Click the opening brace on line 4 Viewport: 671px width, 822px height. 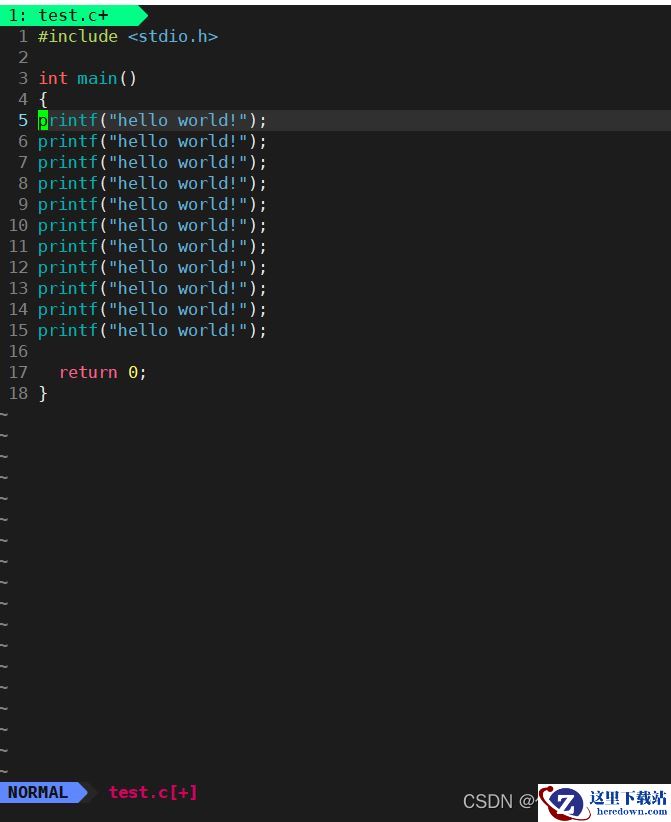coord(43,99)
